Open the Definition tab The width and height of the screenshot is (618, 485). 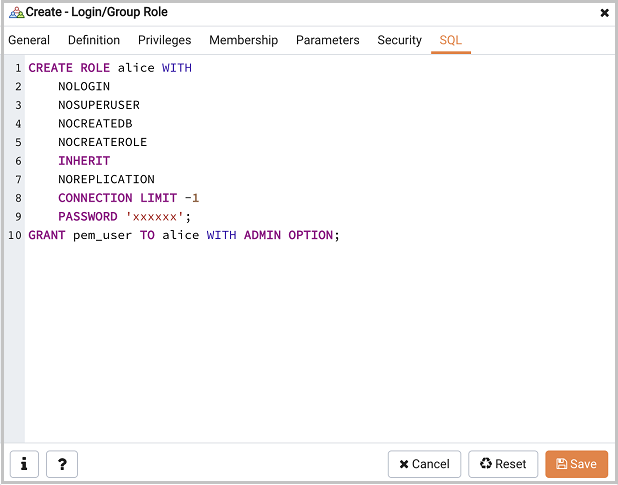pos(94,40)
